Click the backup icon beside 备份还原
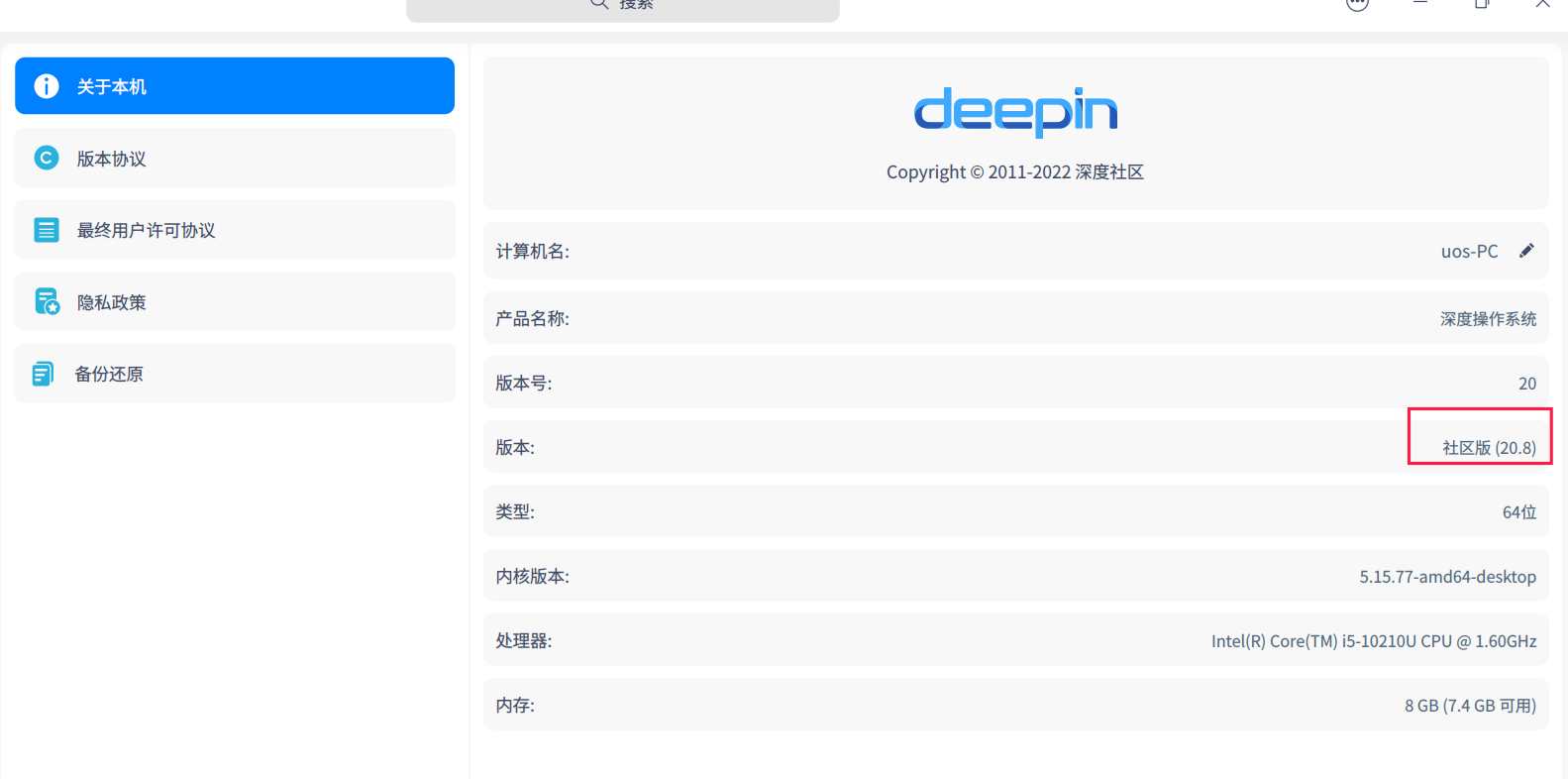 44,374
